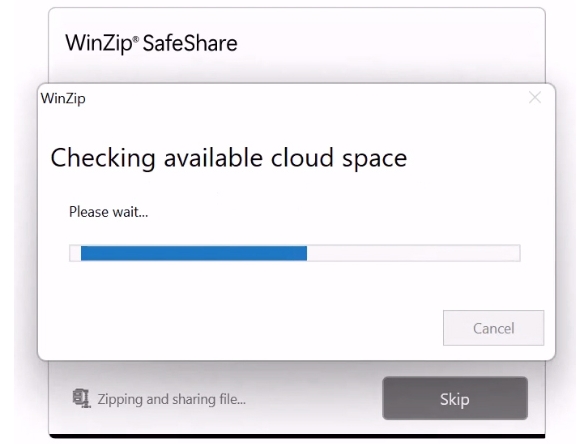Image resolution: width=586 pixels, height=444 pixels.
Task: Click the blank area between heading and X
Action: [467, 157]
